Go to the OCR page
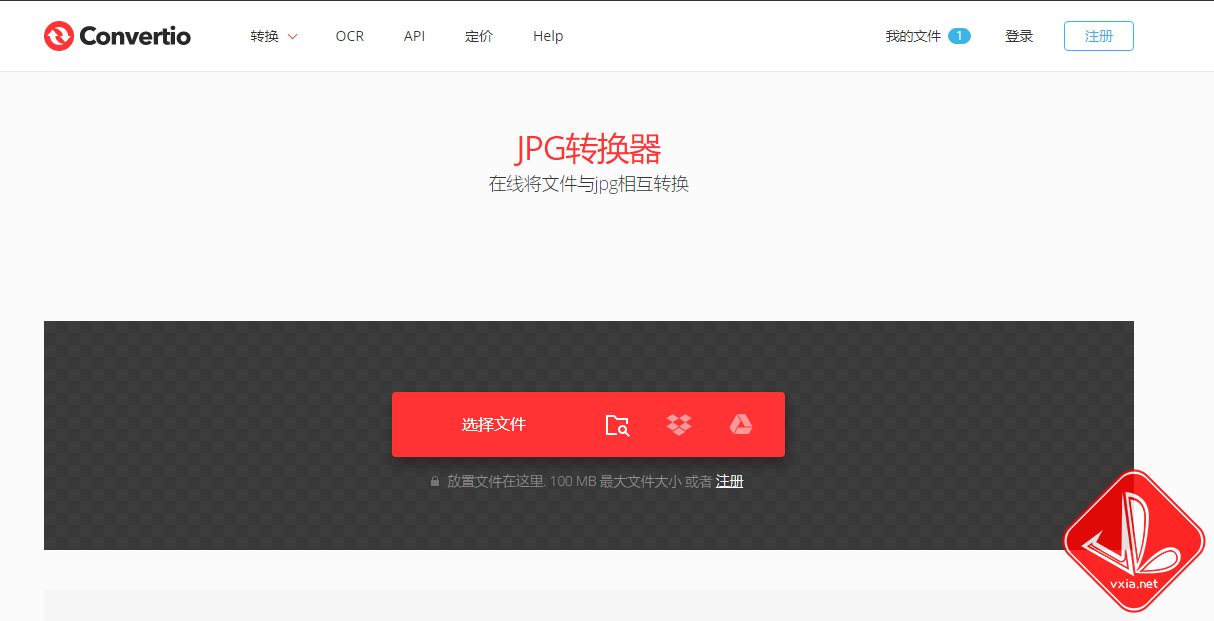The image size is (1214, 621). [350, 36]
